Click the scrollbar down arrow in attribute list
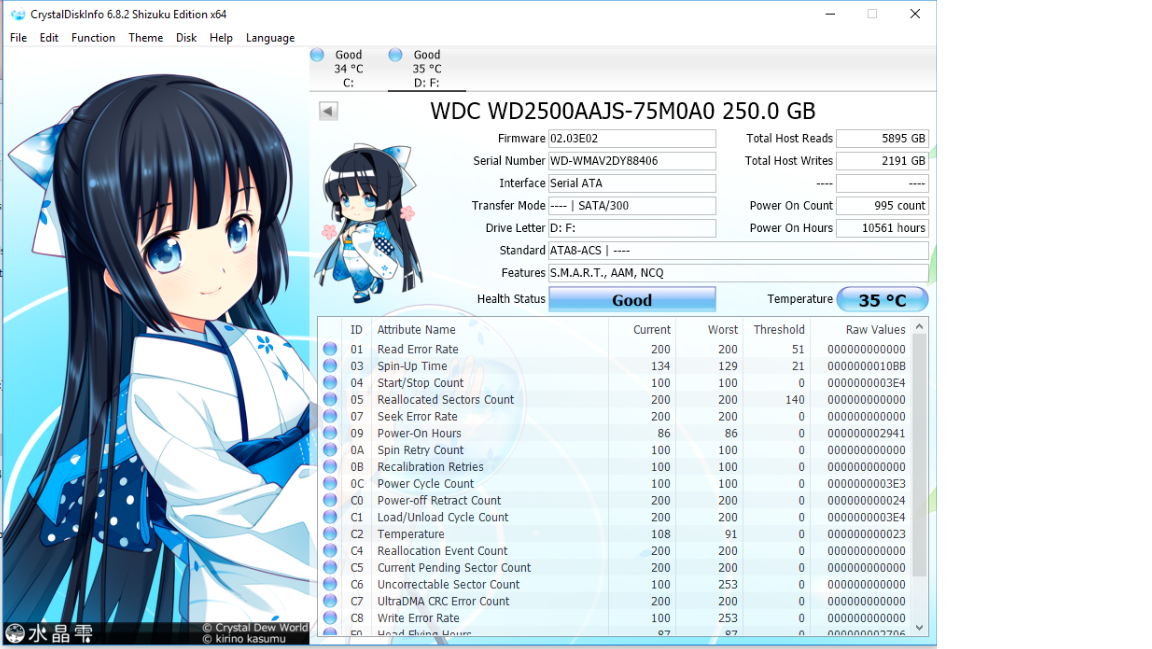This screenshot has width=1152, height=649. 919,627
